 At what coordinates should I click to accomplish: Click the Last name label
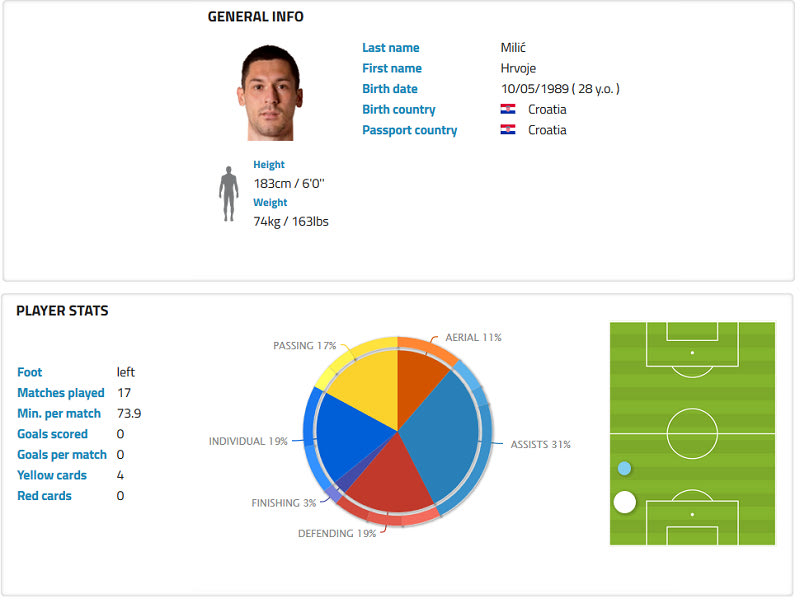(391, 48)
